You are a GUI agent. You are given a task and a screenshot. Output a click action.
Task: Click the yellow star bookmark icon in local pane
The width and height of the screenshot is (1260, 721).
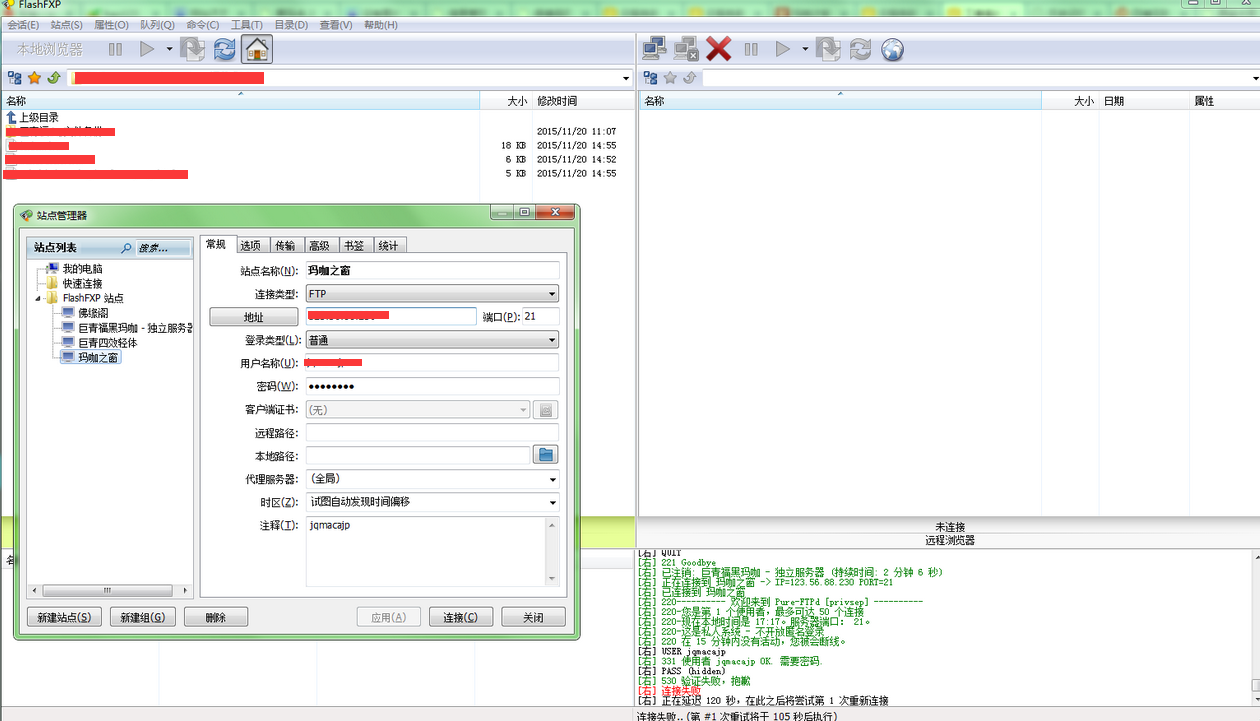[x=34, y=78]
